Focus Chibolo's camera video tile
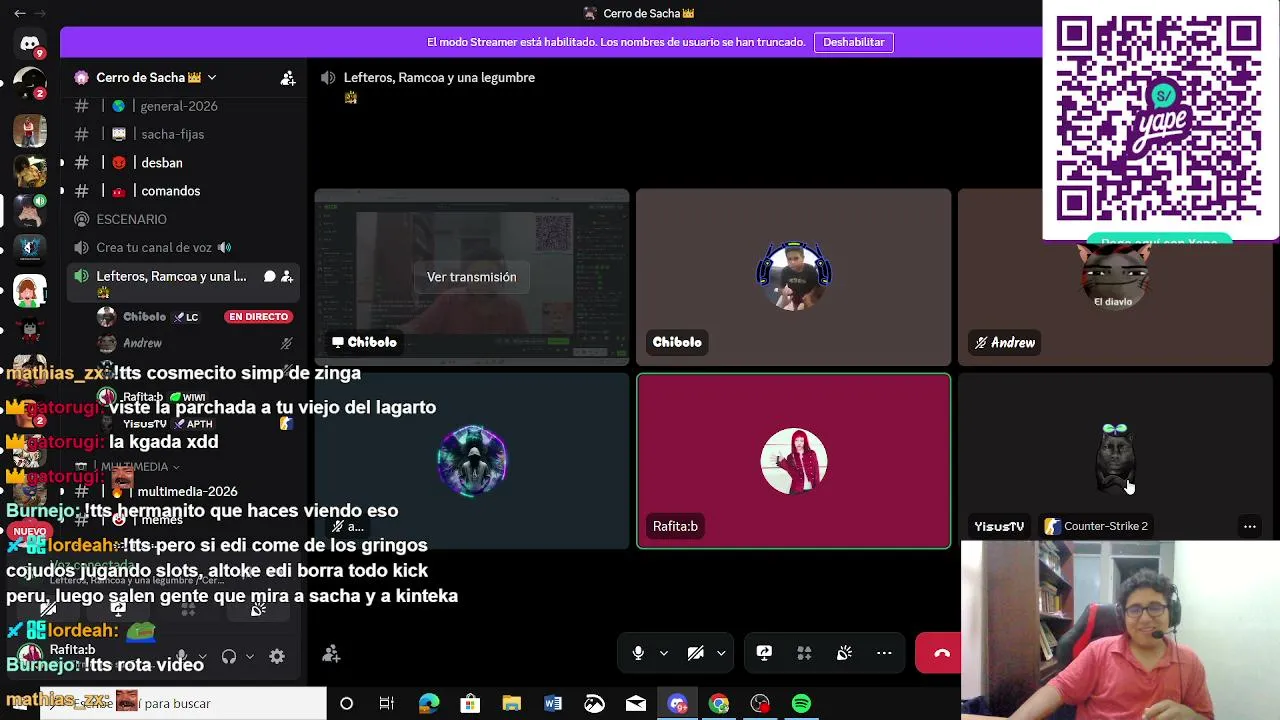 pyautogui.click(x=794, y=277)
